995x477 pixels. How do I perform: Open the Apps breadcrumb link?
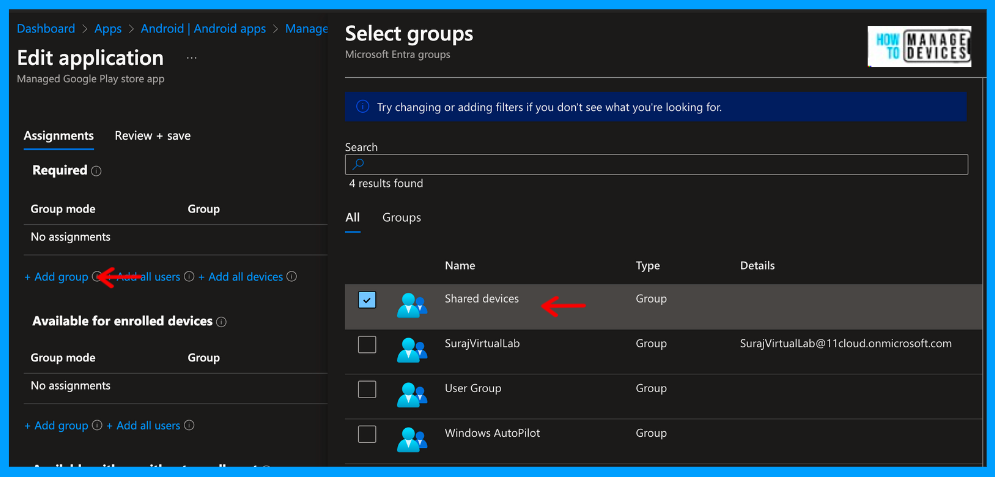tap(108, 29)
